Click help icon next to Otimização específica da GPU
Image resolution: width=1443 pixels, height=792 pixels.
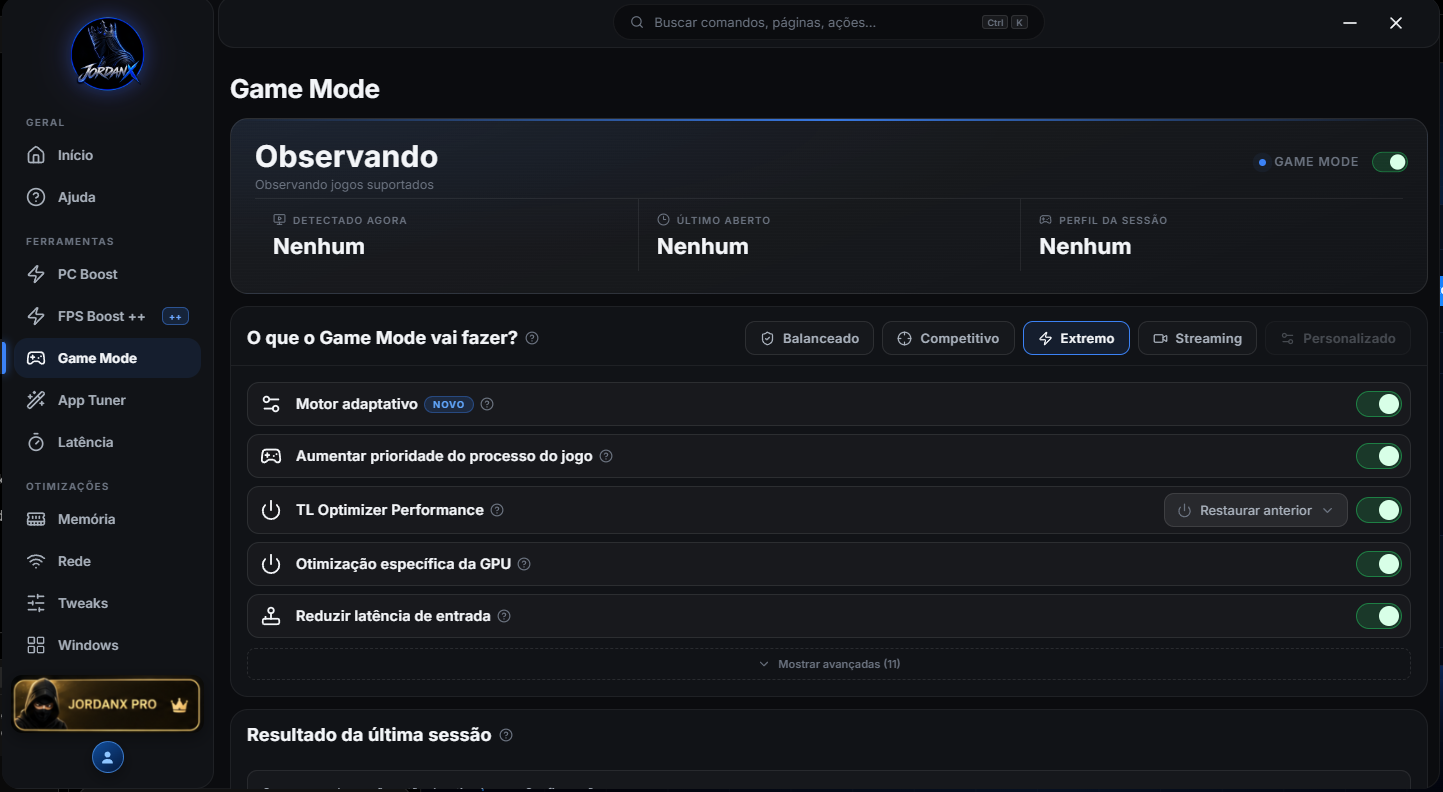click(524, 564)
